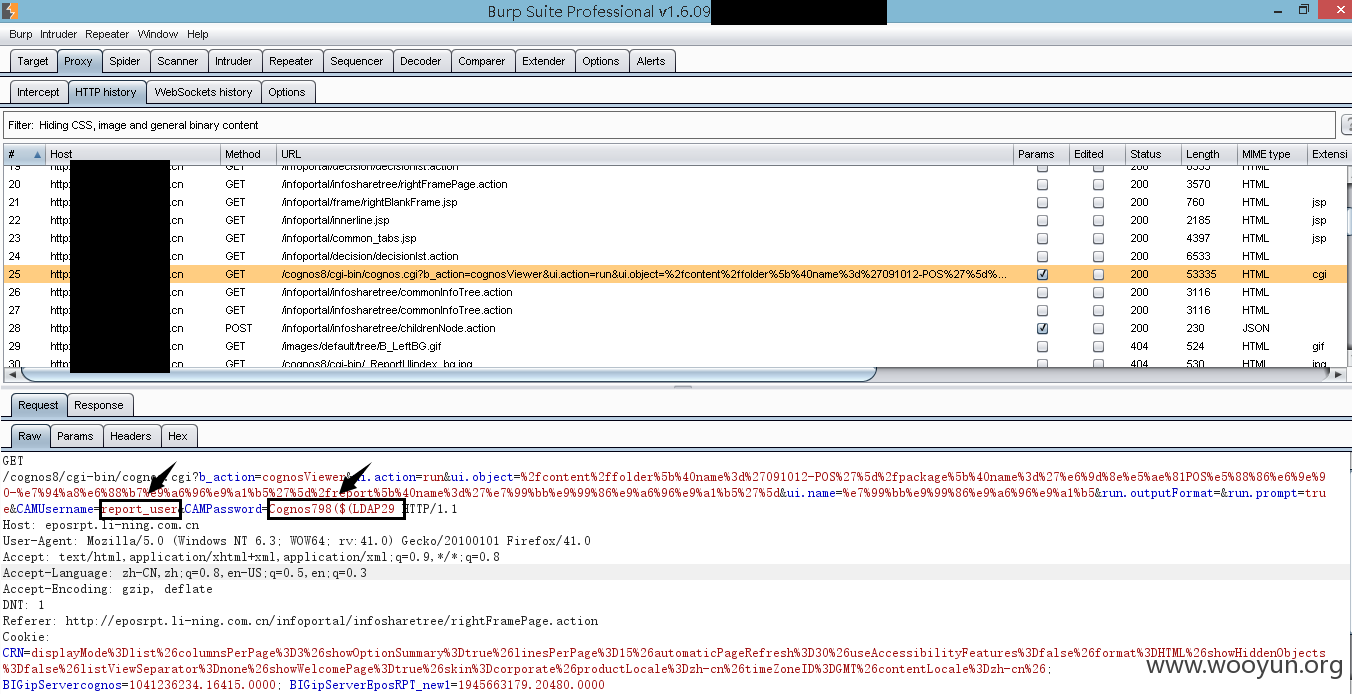Toggle Params checkbox for request 23

click(1043, 238)
